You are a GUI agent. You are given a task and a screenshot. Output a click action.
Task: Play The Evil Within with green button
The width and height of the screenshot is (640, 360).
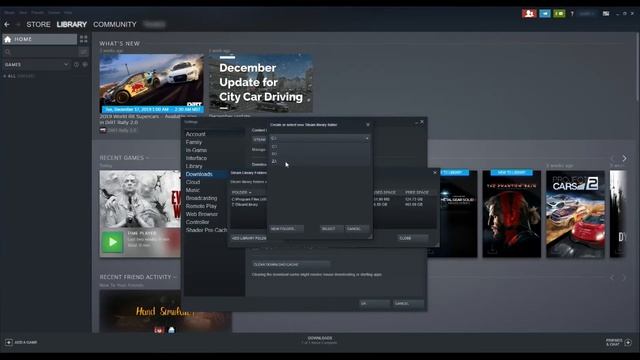coord(112,242)
